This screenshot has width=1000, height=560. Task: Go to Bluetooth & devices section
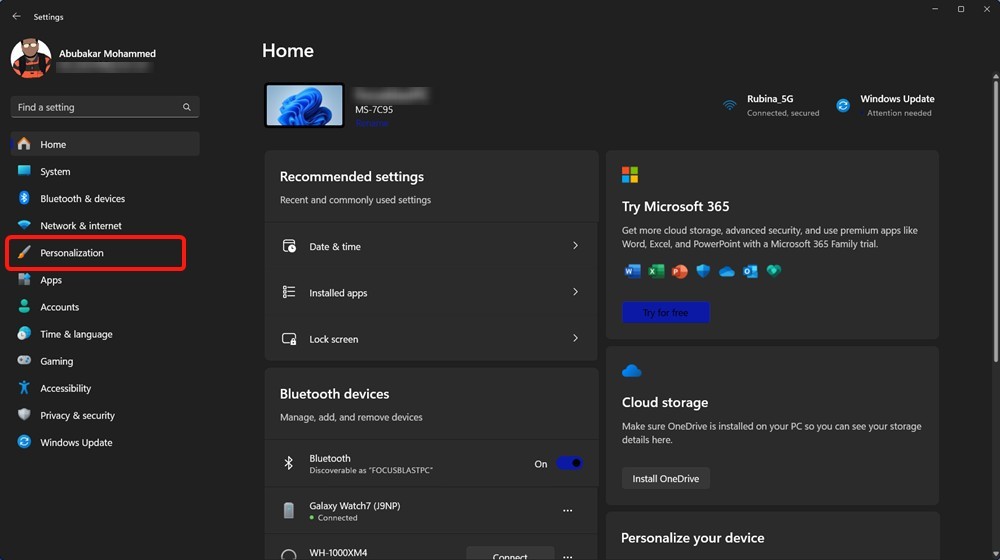click(x=105, y=198)
